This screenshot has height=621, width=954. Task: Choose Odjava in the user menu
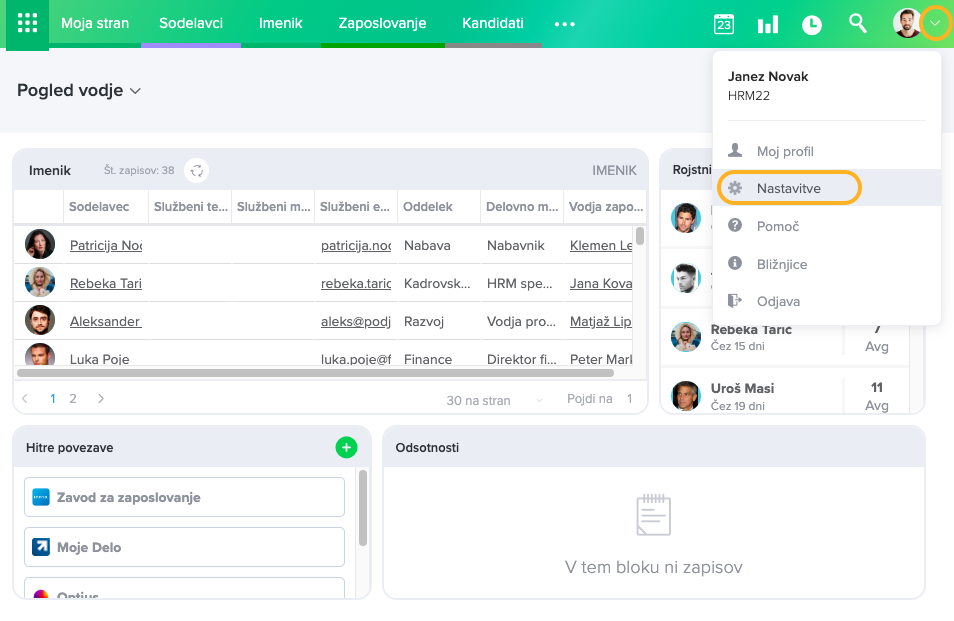click(778, 301)
